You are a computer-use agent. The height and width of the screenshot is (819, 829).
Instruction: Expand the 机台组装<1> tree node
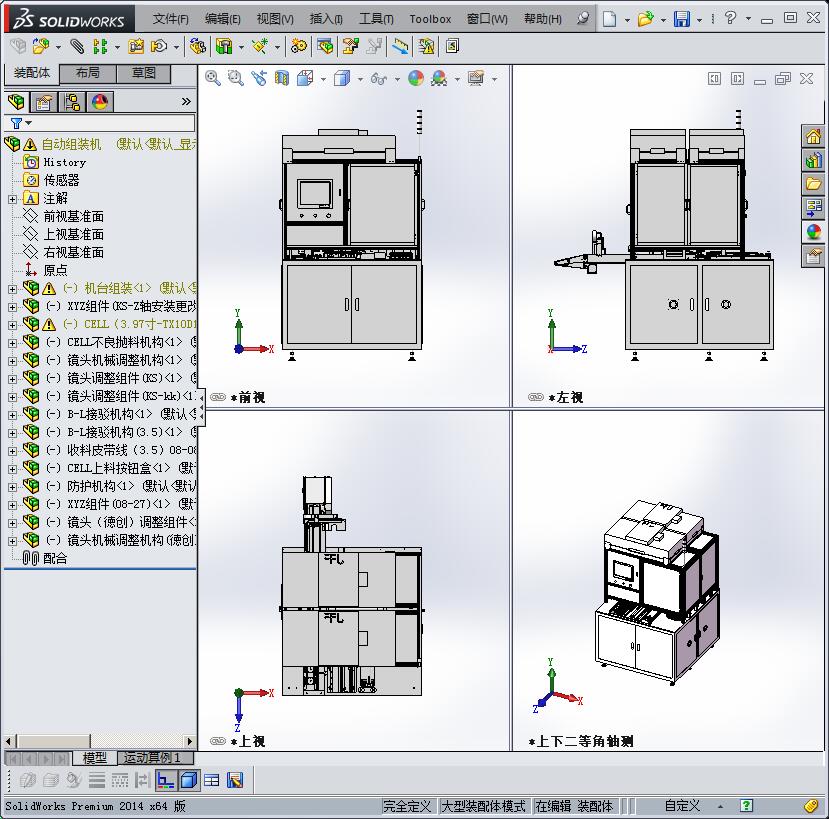(12, 289)
